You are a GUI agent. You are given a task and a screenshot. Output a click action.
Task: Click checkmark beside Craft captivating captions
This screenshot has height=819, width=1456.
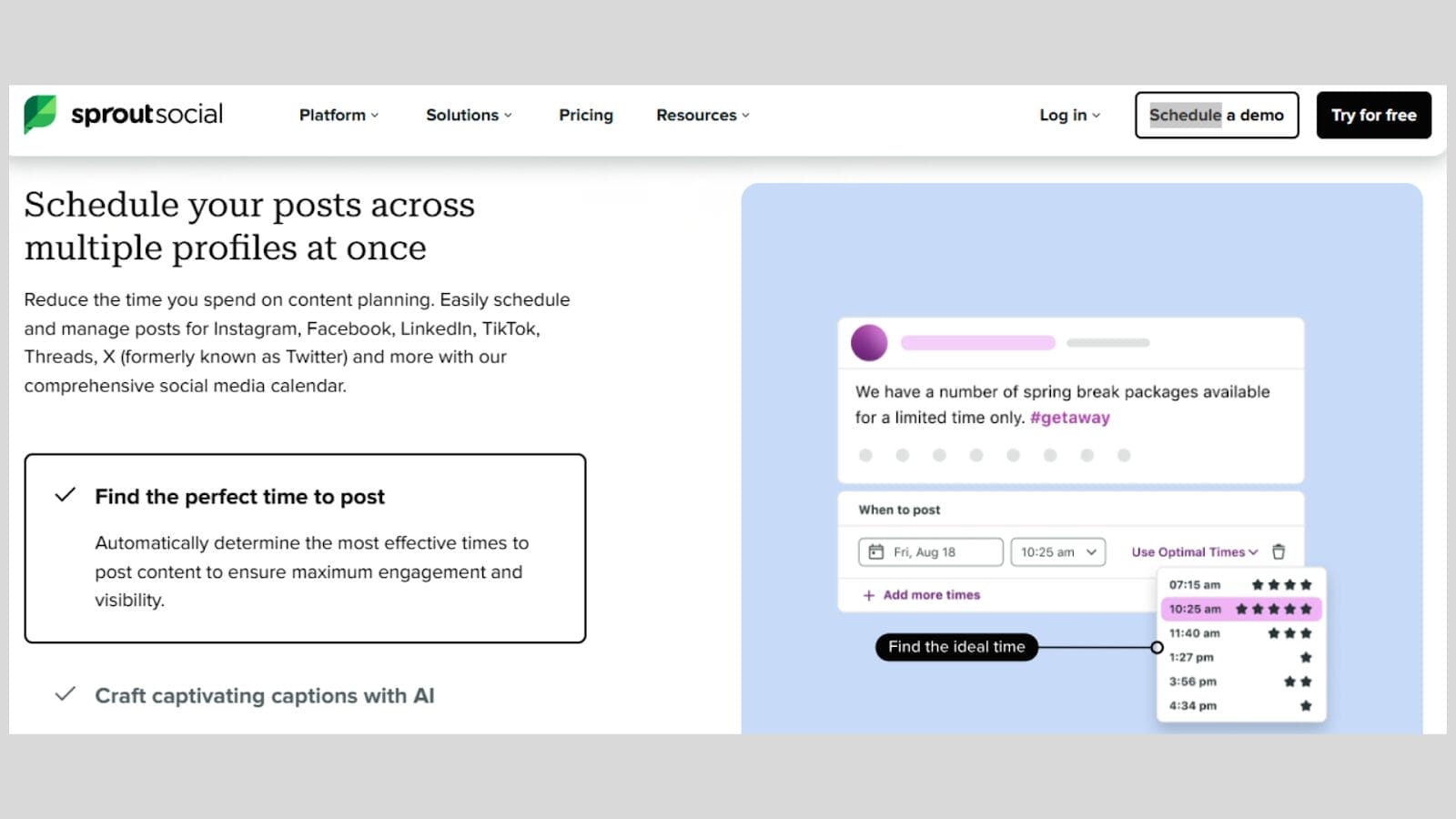coord(65,694)
